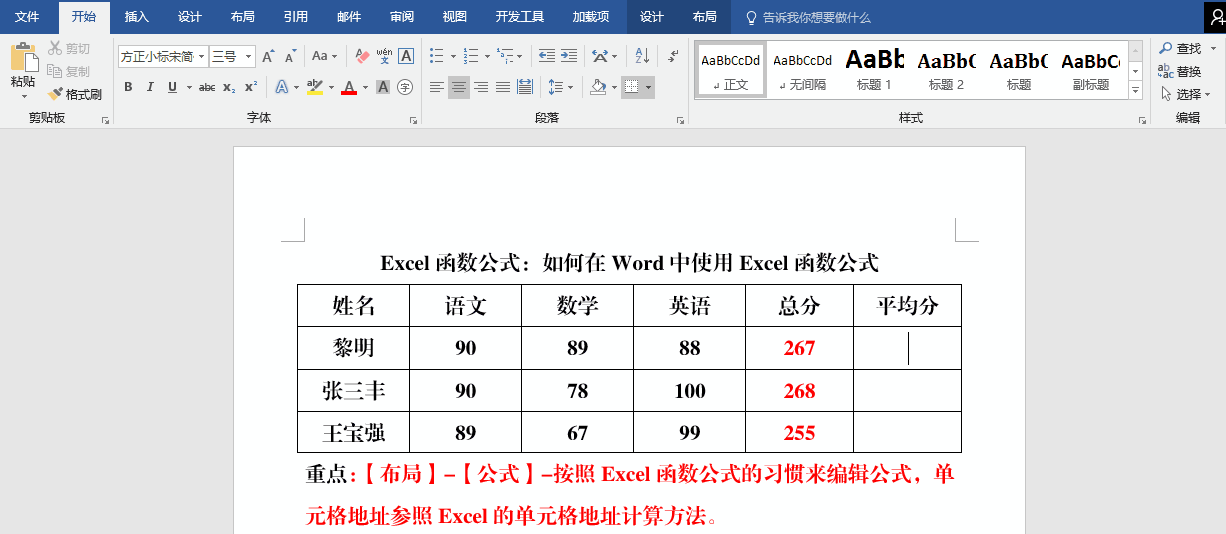Viewport: 1226px width, 534px height.
Task: Expand the styles gallery more arrow
Action: [1135, 91]
